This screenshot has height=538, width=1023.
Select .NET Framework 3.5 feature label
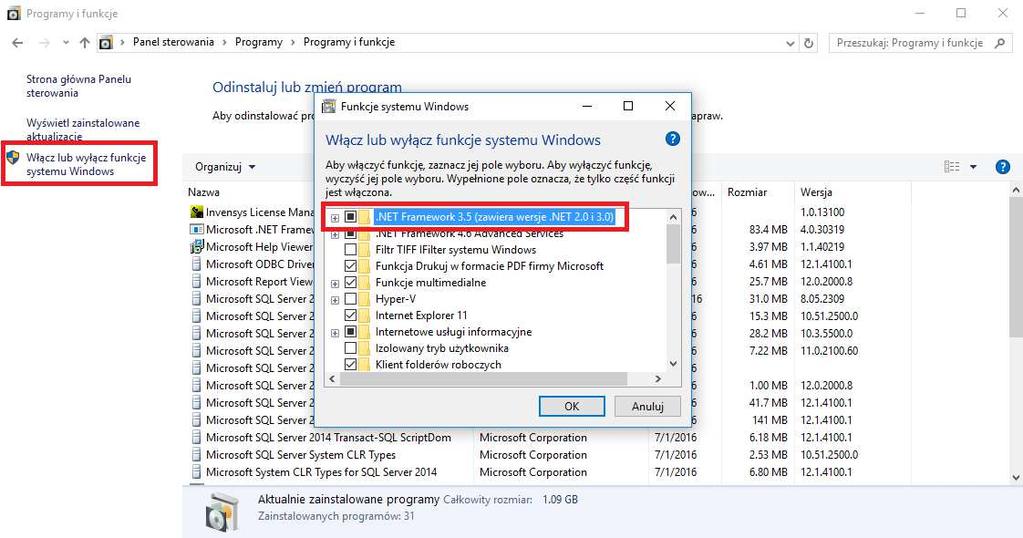(495, 217)
